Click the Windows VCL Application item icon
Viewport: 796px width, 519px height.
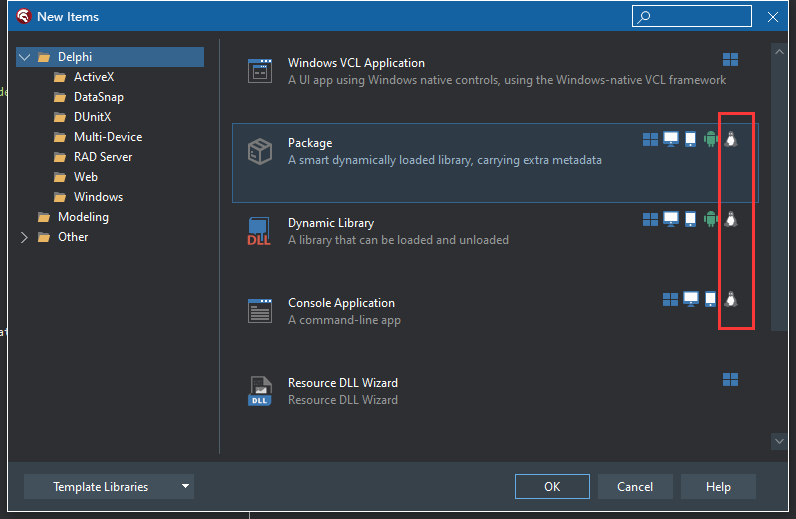[260, 71]
